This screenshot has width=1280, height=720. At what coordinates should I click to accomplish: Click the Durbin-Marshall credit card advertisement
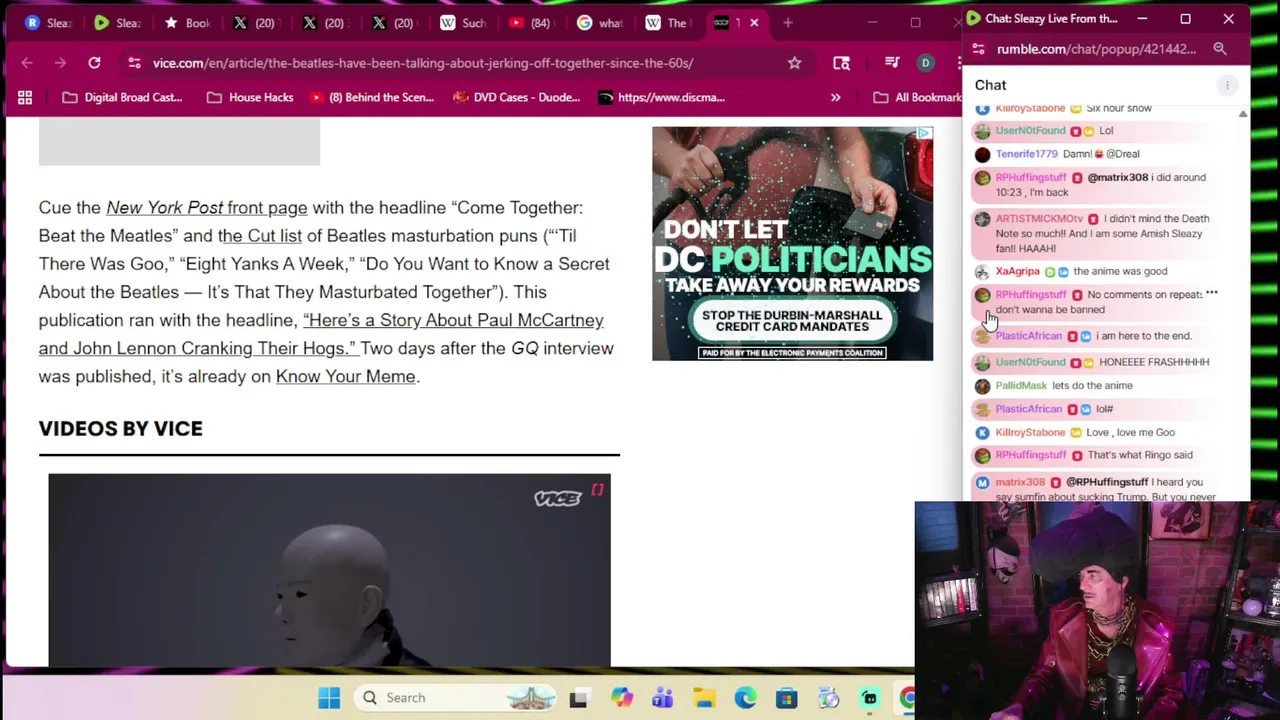coord(792,243)
